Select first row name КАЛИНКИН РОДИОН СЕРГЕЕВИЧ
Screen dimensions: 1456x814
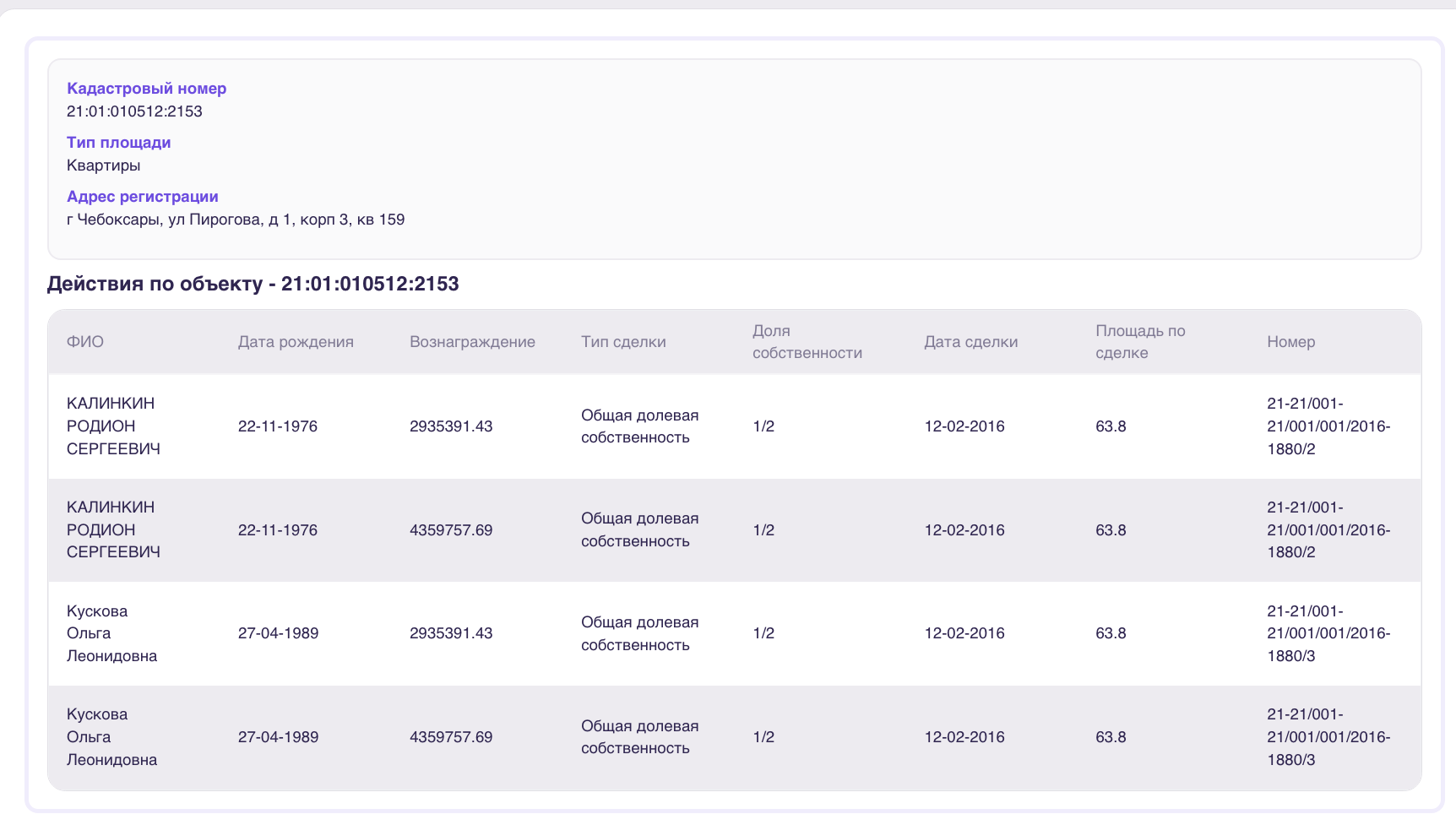[113, 426]
